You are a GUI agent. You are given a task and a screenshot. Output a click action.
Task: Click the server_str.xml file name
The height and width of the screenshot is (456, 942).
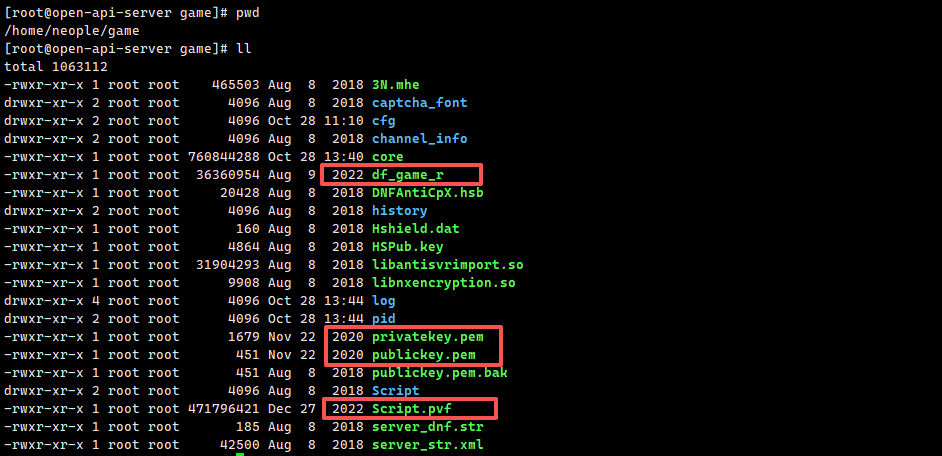point(427,445)
